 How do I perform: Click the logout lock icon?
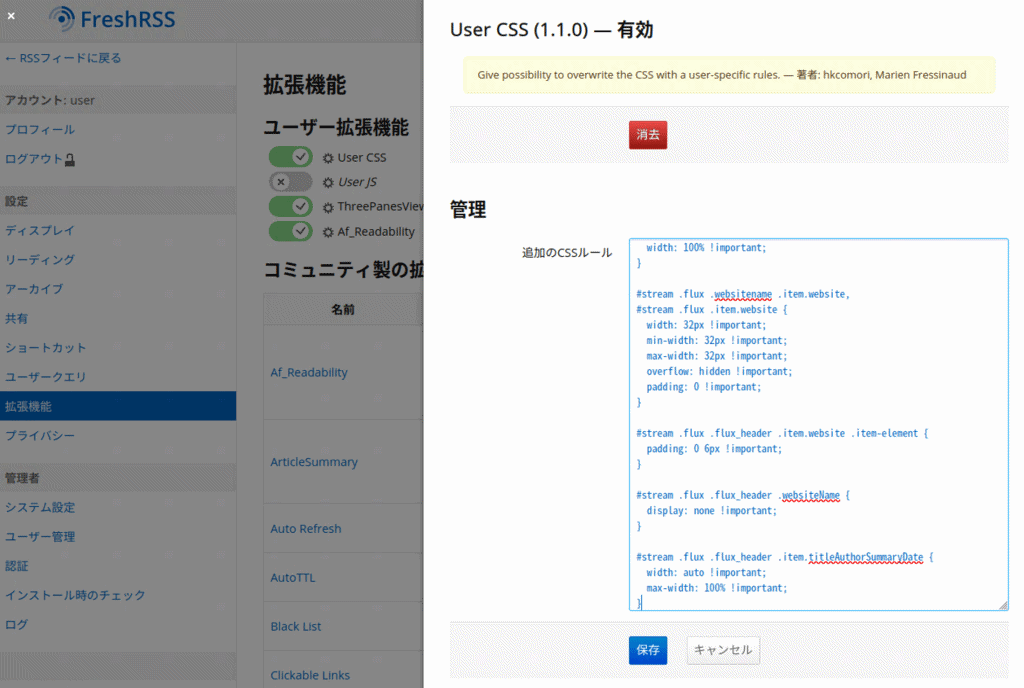[x=70, y=160]
